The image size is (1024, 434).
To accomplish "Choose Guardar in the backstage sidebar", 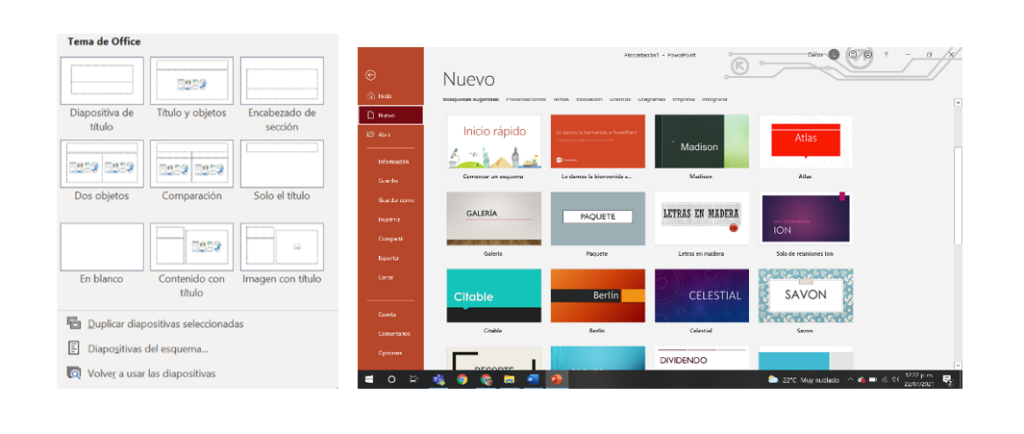I will click(x=388, y=181).
